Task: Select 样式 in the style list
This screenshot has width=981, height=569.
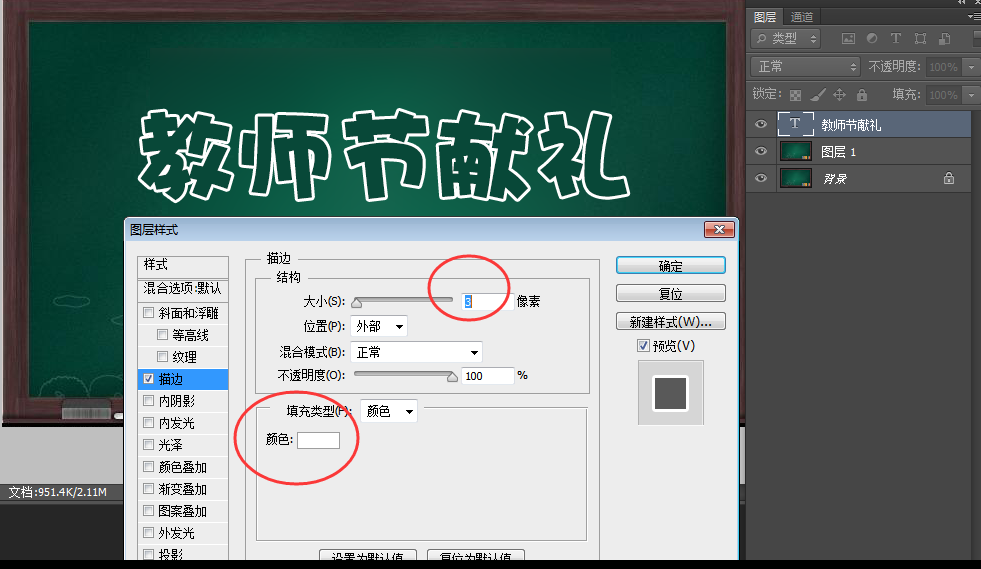Action: click(183, 265)
